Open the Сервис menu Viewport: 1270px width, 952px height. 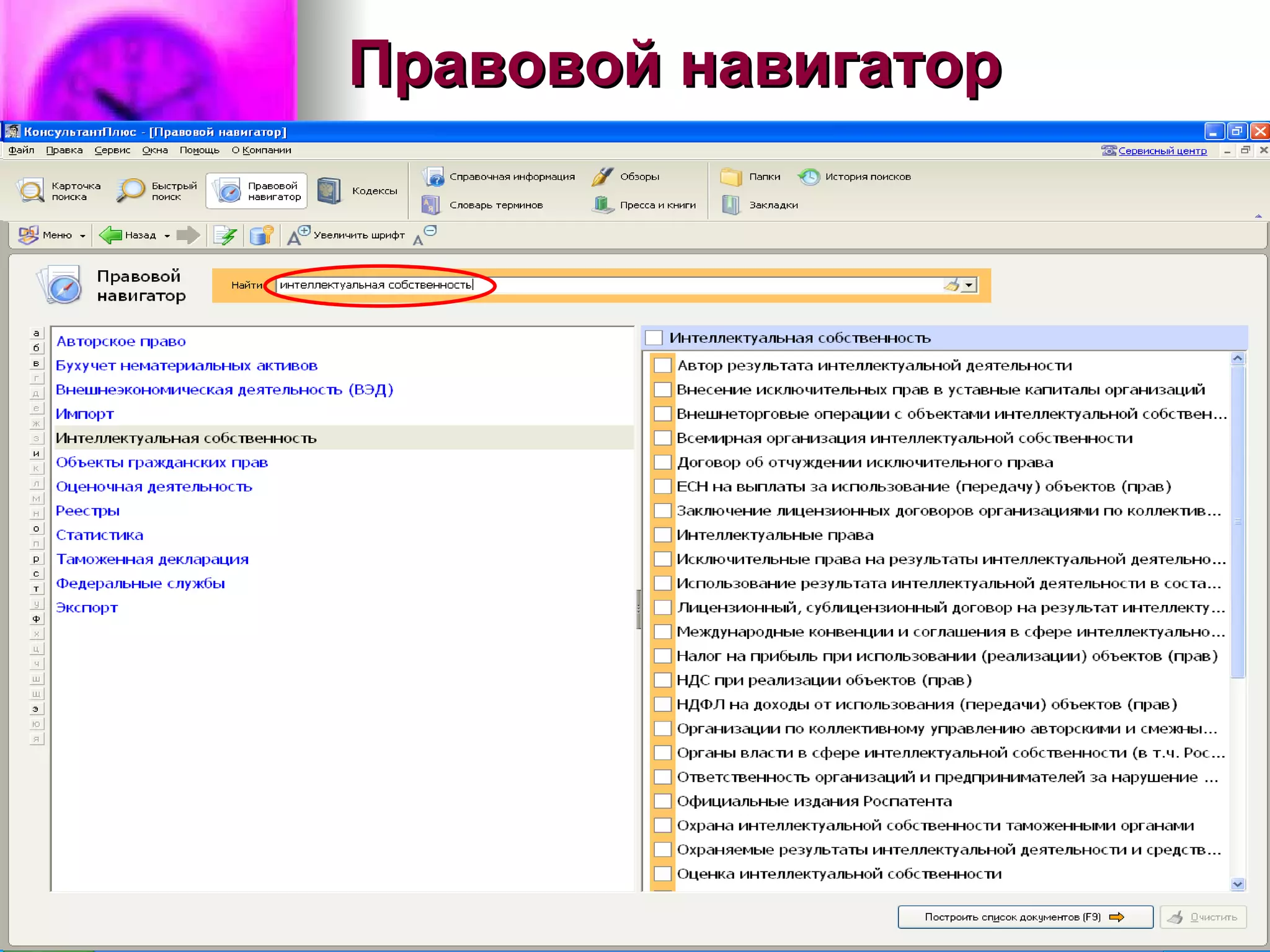click(x=112, y=150)
